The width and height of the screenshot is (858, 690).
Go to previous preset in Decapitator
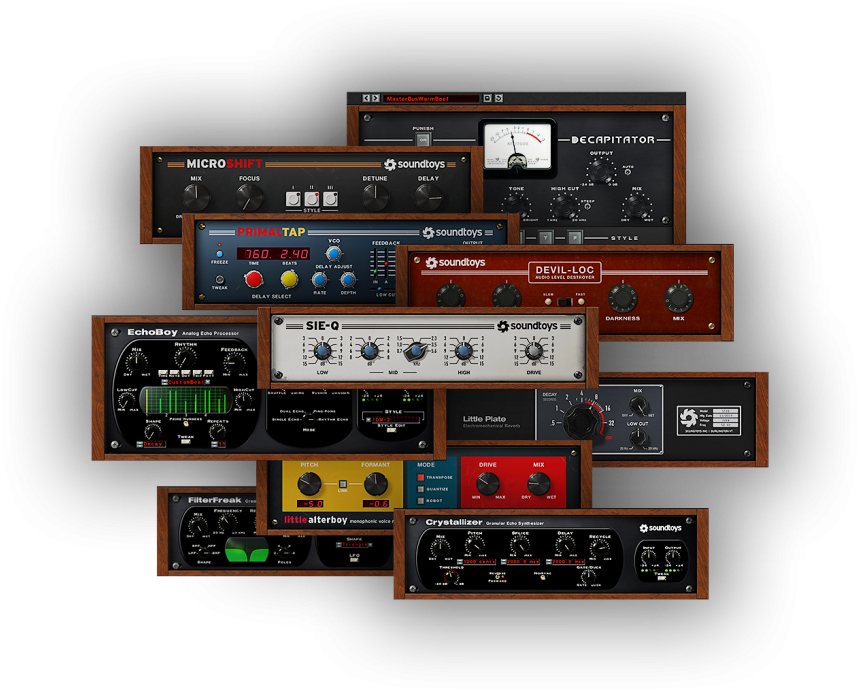click(x=366, y=98)
